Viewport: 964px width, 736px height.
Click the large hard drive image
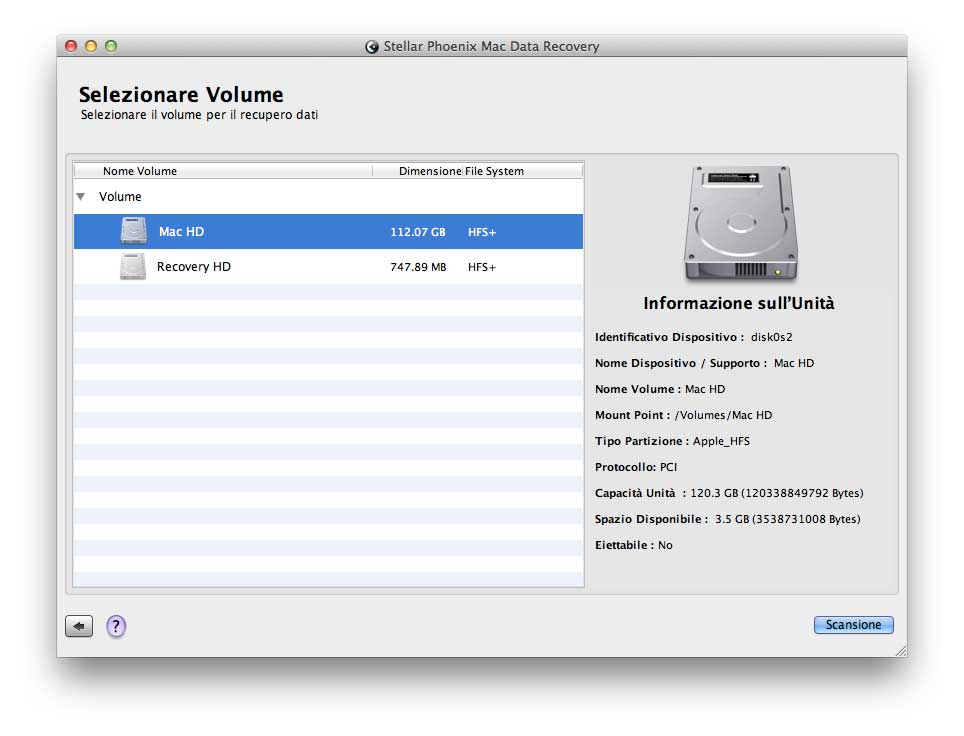741,224
